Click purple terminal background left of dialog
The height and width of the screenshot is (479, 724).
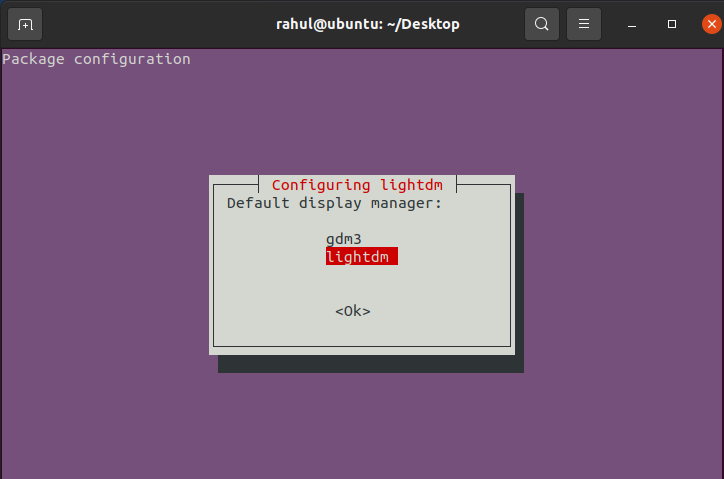point(105,268)
